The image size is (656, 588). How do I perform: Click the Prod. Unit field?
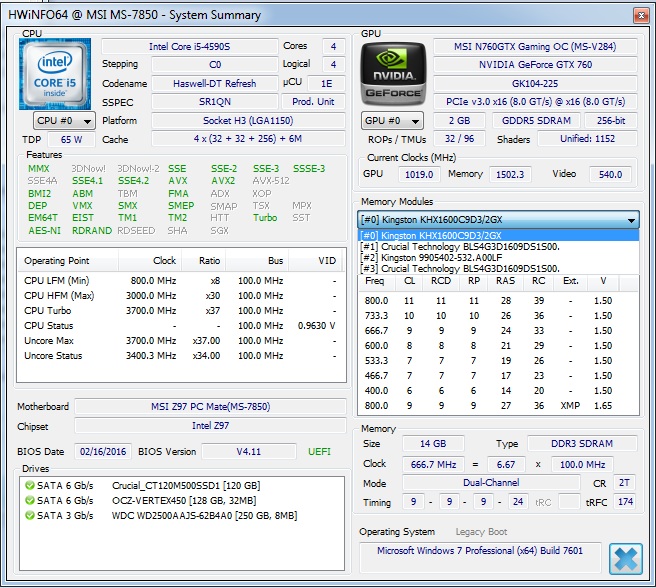(313, 102)
